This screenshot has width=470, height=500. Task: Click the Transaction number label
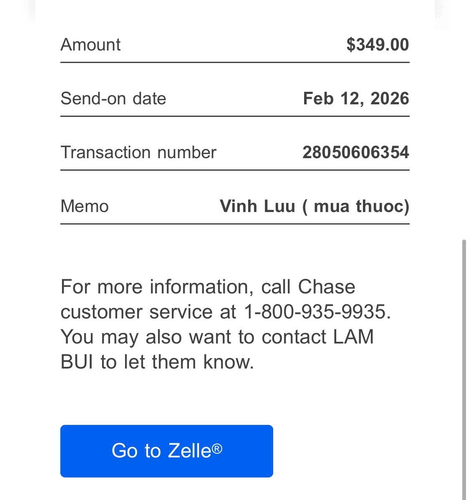pos(138,152)
